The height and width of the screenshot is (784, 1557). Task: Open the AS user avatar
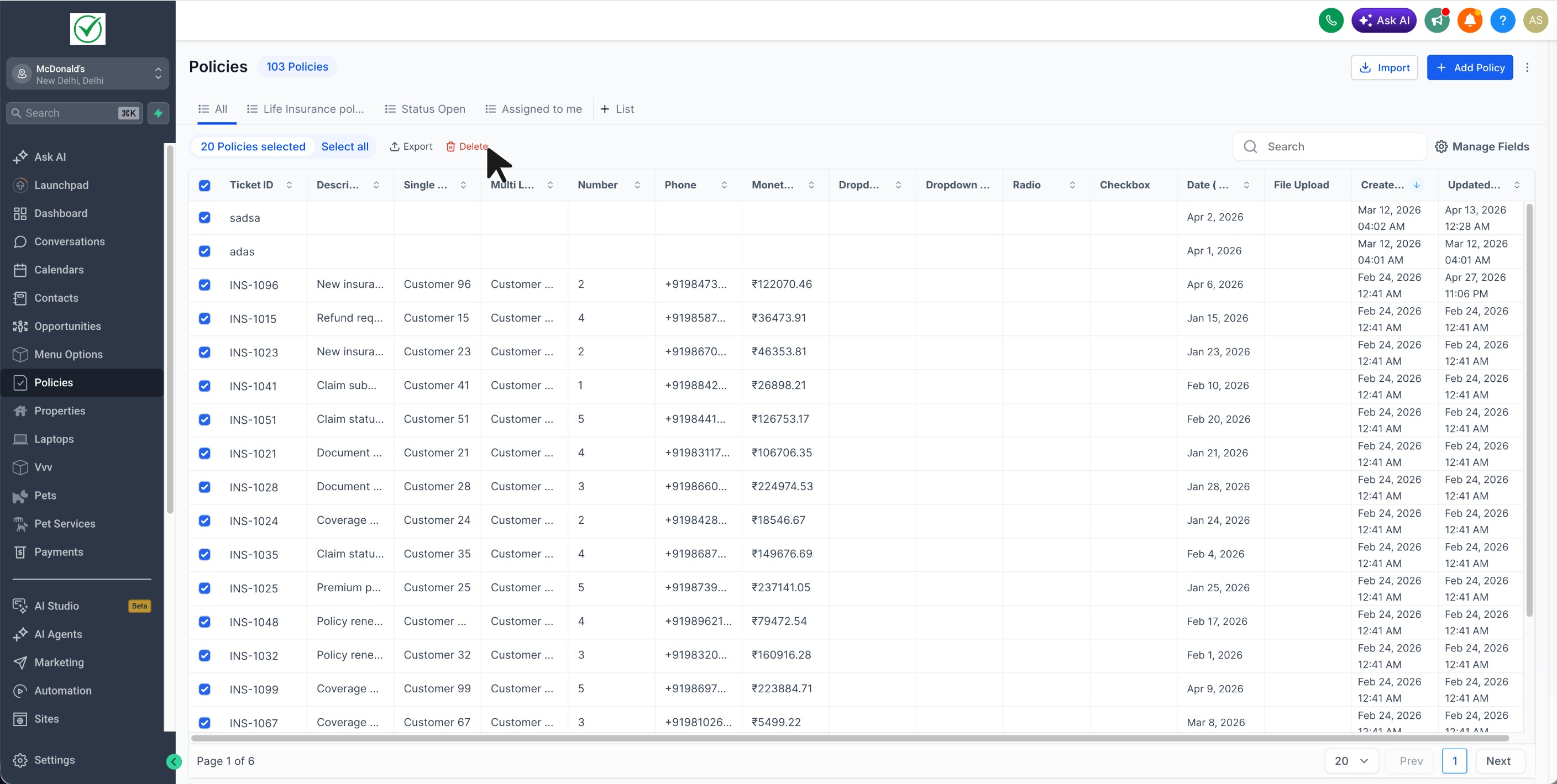[1535, 20]
